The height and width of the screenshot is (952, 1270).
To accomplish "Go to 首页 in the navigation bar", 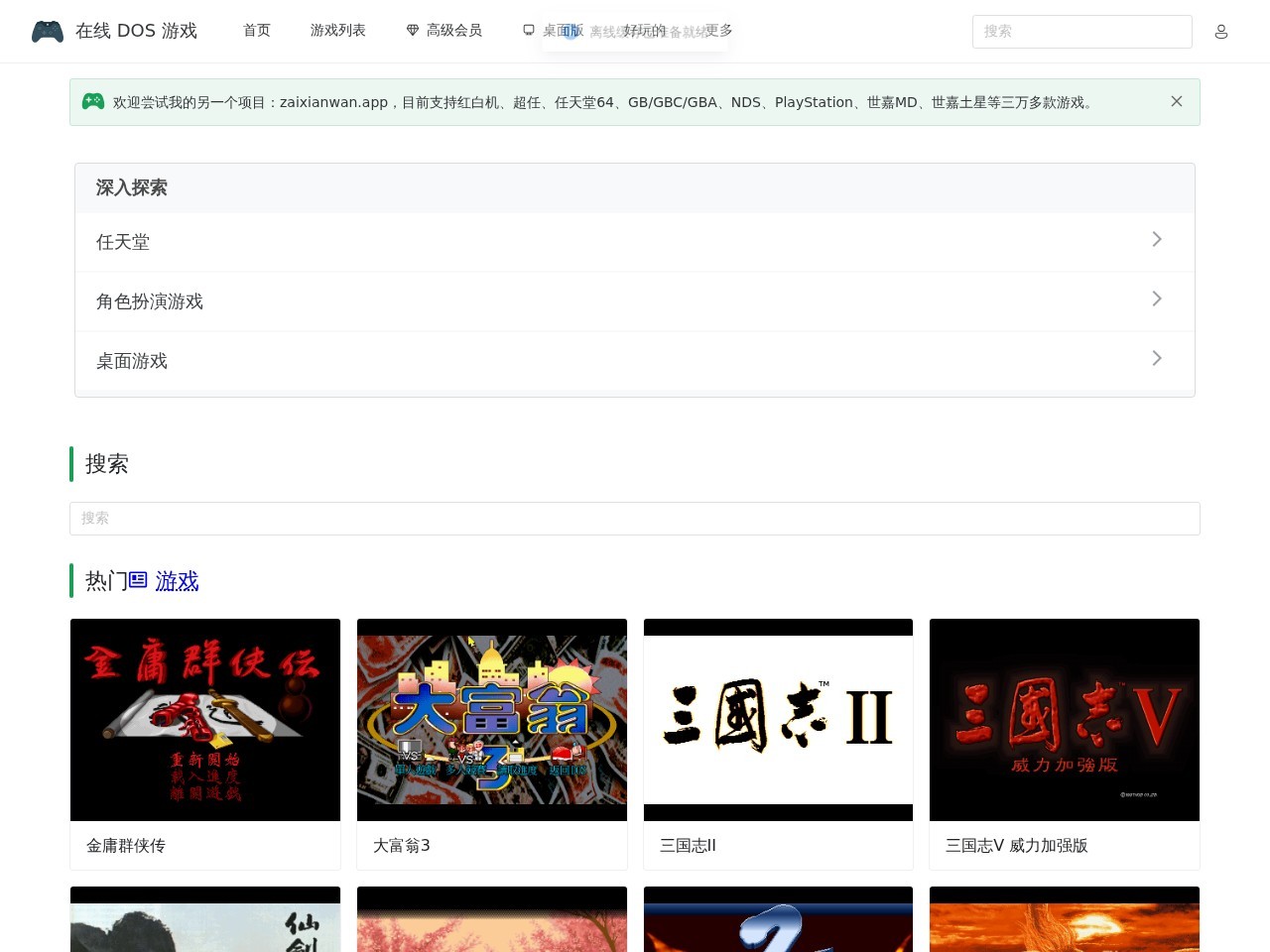I will (x=257, y=31).
